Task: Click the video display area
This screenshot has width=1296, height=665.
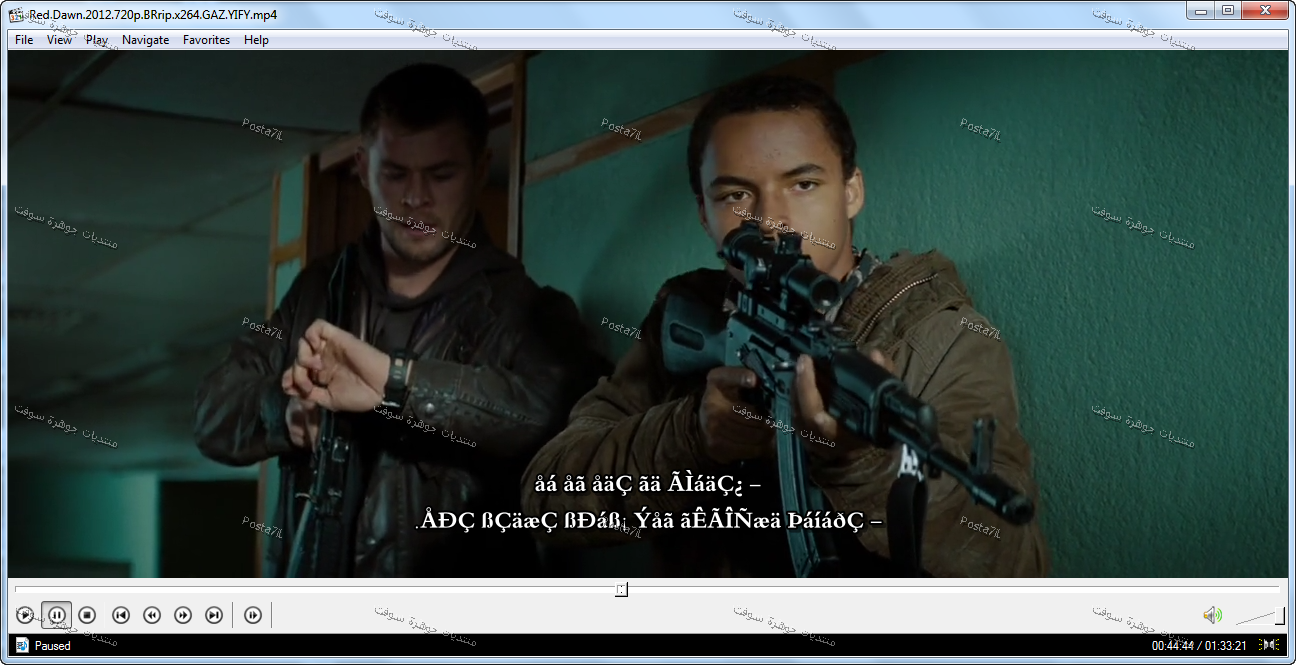Action: [x=648, y=314]
